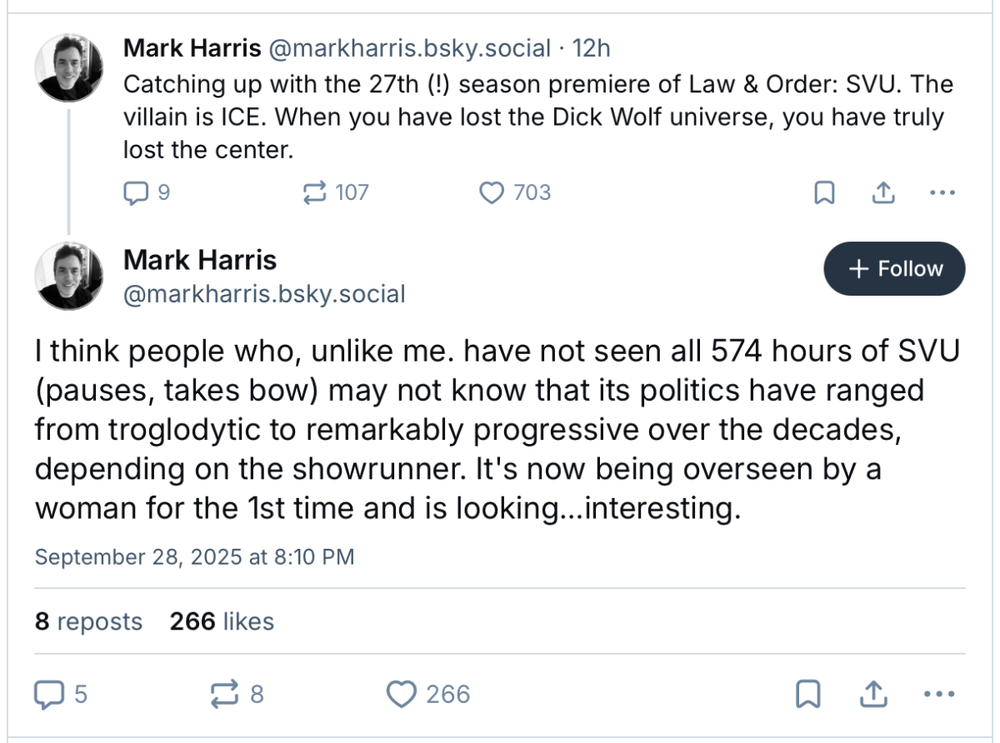1000x743 pixels.
Task: Click repost arrows icon beside count 8
Action: point(224,693)
